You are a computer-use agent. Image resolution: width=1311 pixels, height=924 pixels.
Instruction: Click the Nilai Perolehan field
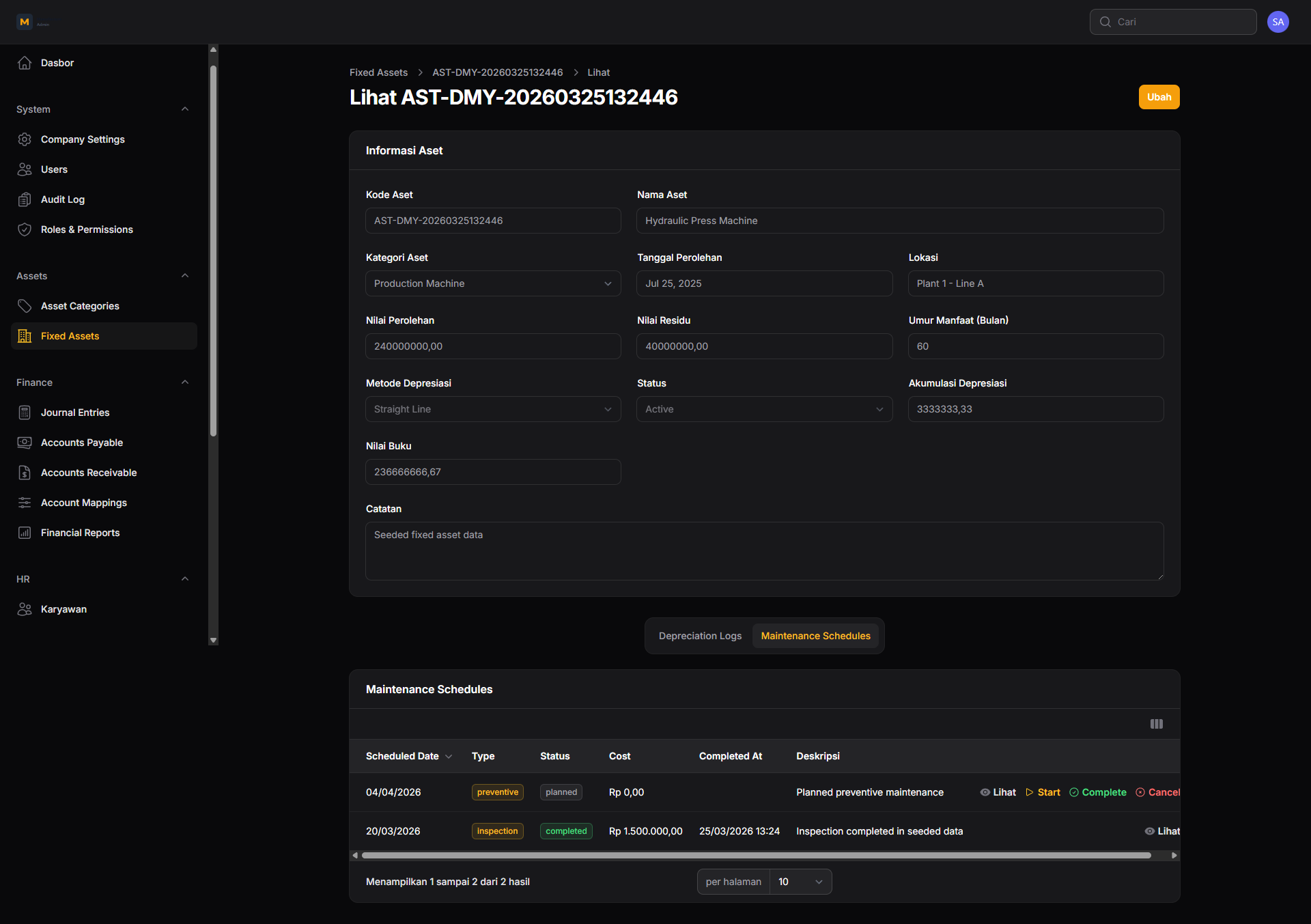point(493,346)
